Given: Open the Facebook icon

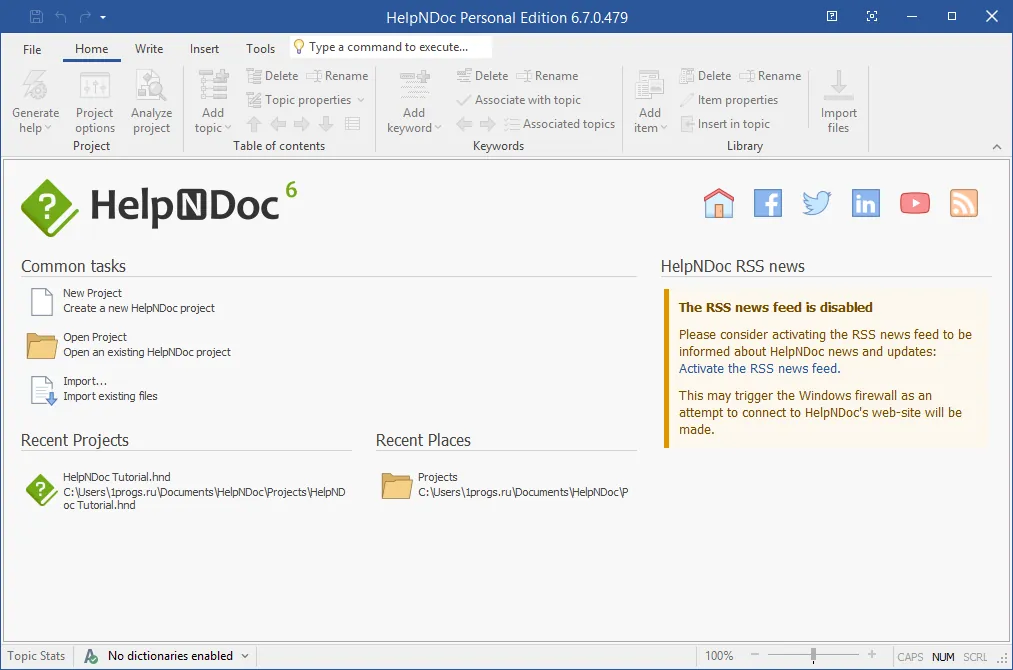Looking at the screenshot, I should click(x=768, y=204).
